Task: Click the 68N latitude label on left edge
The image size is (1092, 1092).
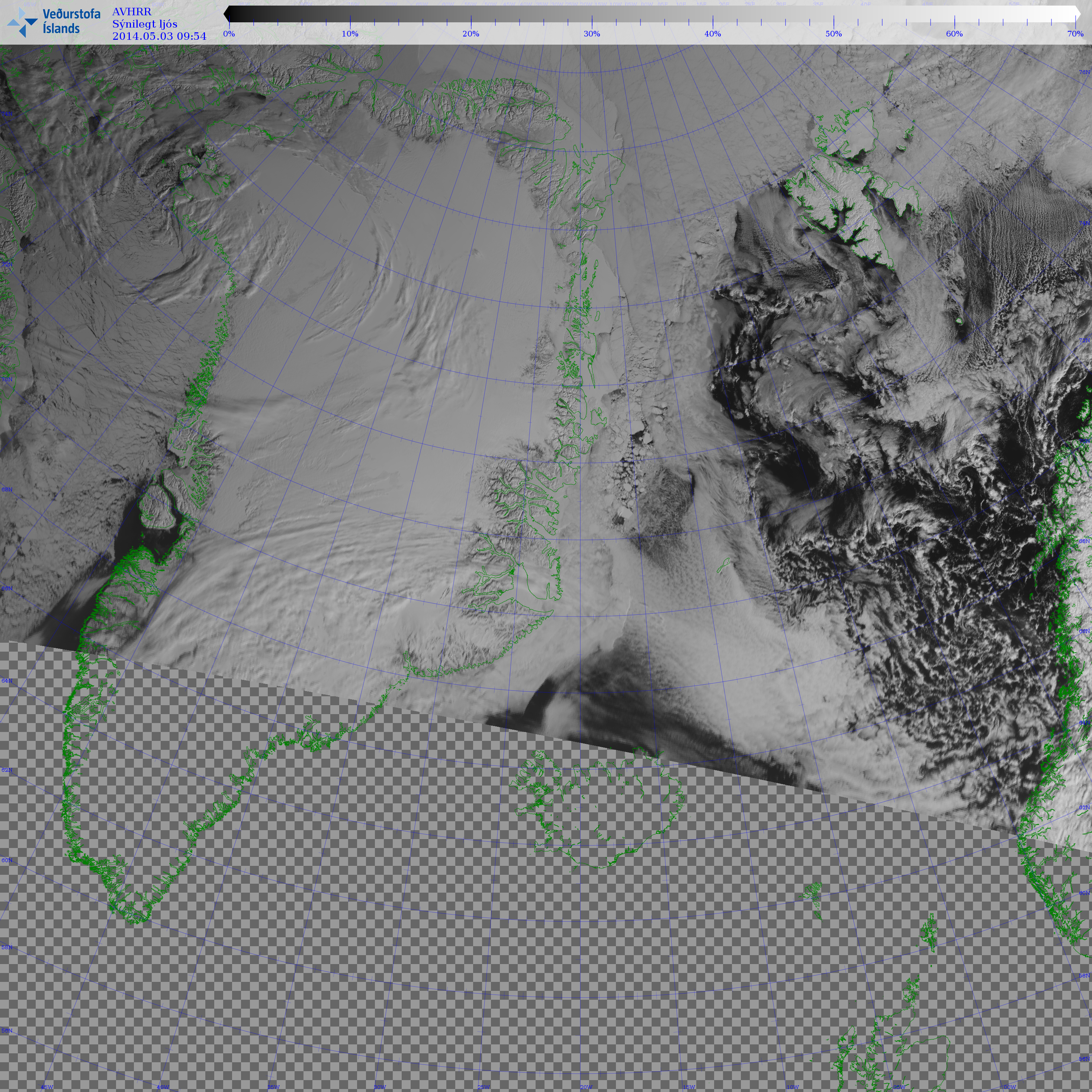Action: 7,489
